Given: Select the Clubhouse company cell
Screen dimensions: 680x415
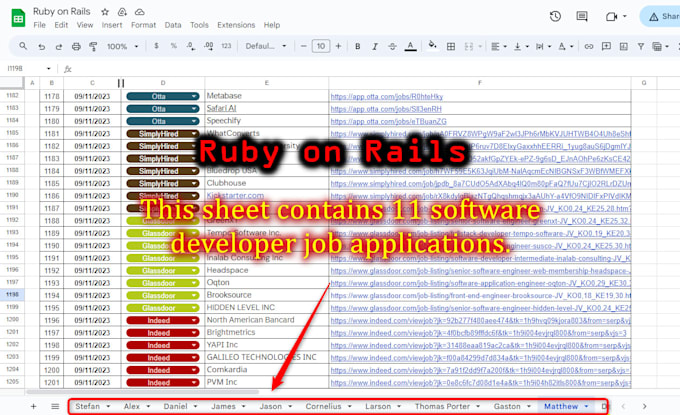Looking at the screenshot, I should pyautogui.click(x=266, y=183).
